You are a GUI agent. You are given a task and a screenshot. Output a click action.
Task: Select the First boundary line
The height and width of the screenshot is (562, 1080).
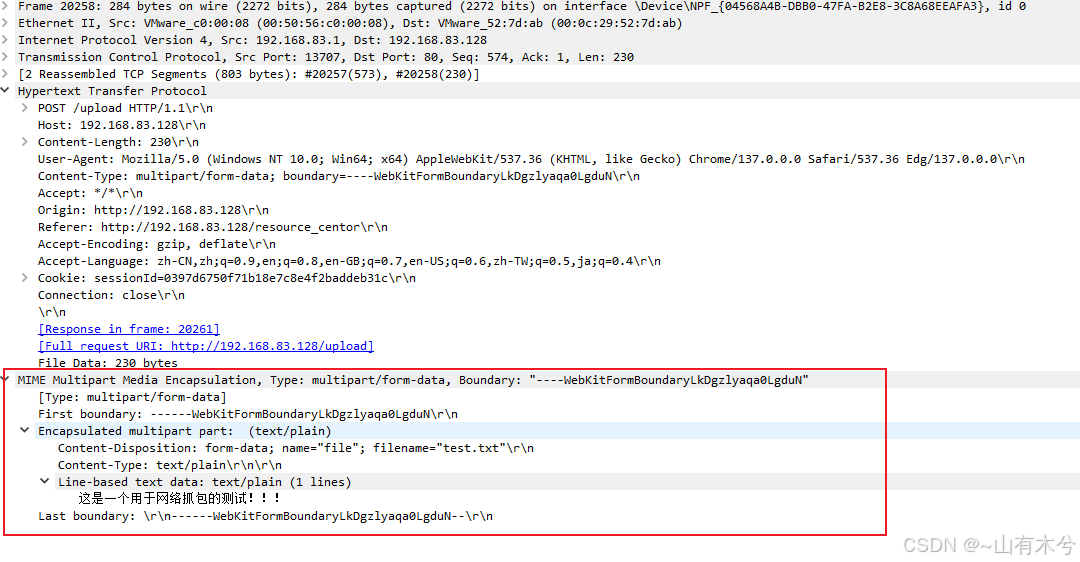click(x=248, y=414)
